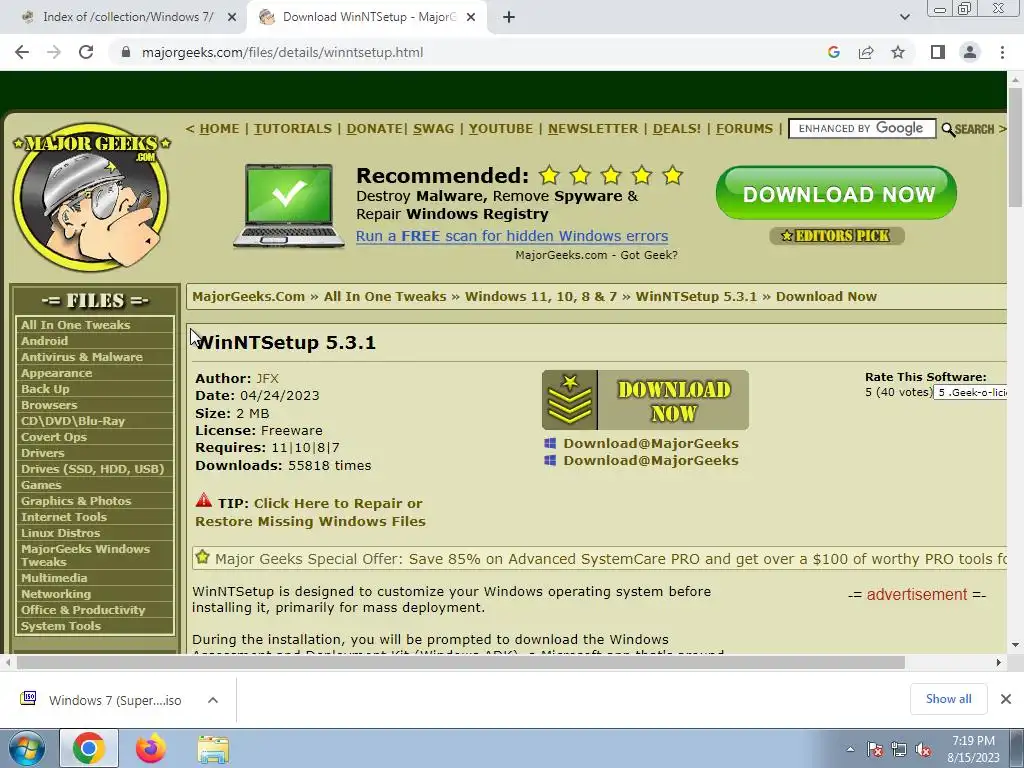Click Chrome icon in taskbar
The height and width of the screenshot is (768, 1024).
pyautogui.click(x=89, y=748)
